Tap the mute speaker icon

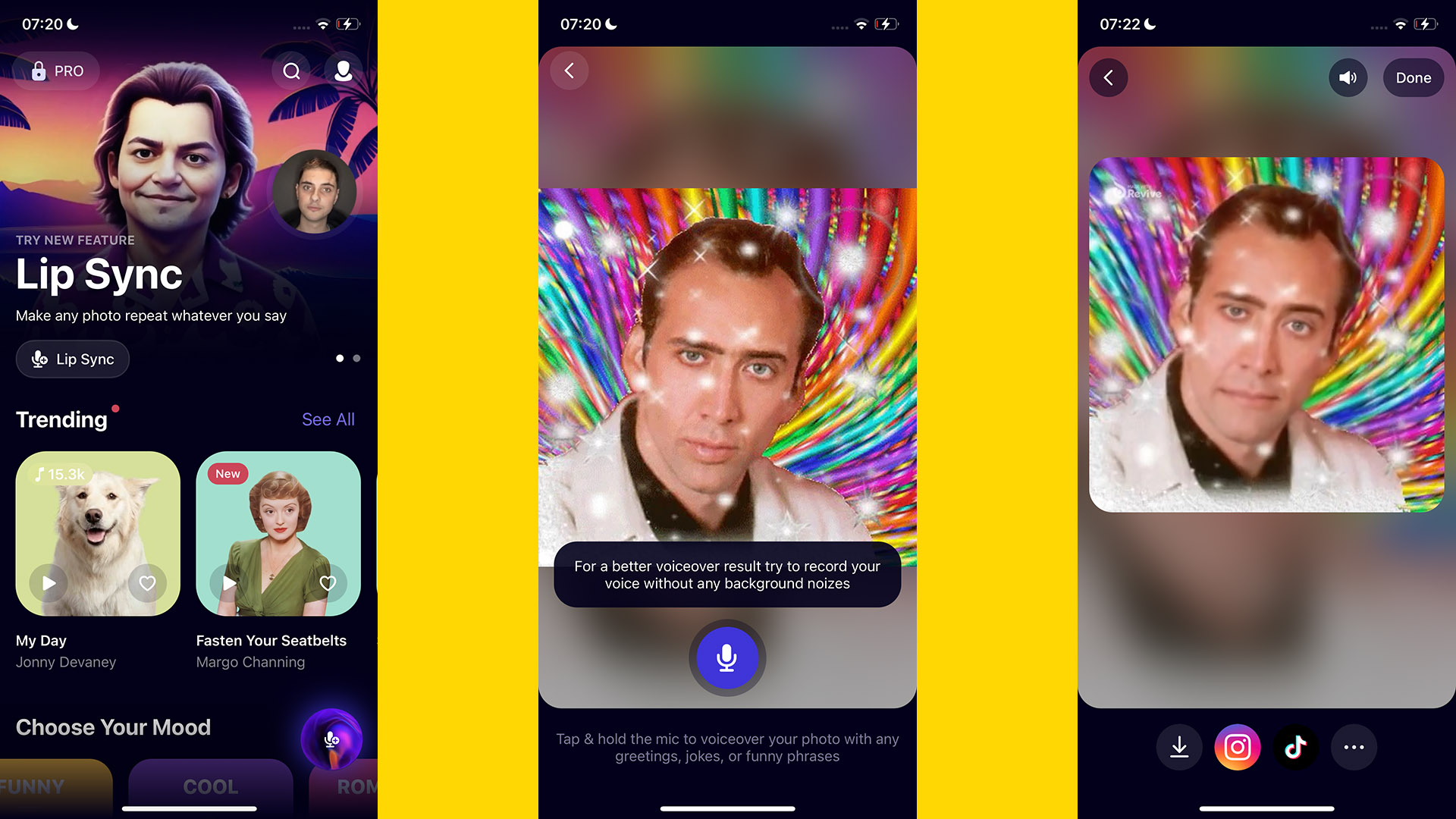coord(1348,77)
